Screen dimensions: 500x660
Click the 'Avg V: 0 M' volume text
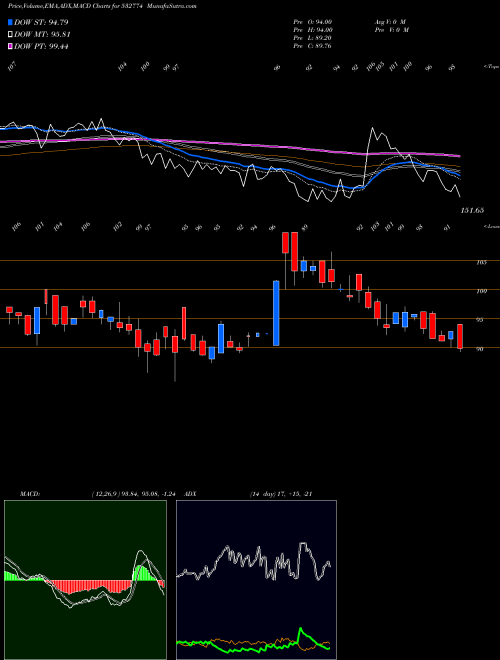pyautogui.click(x=390, y=22)
